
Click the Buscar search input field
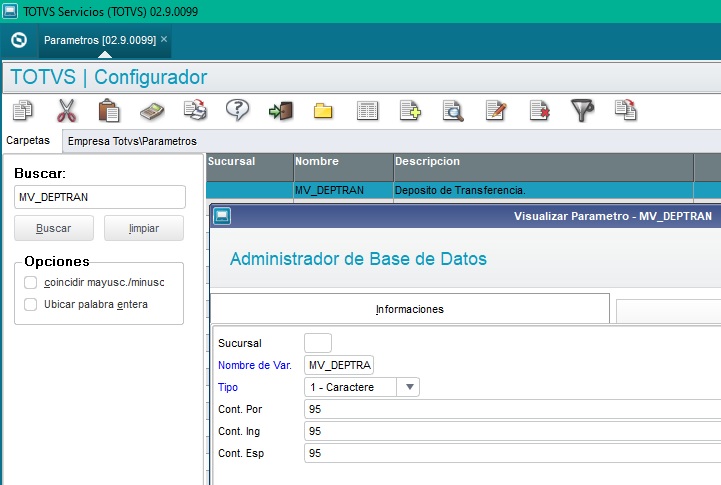(x=100, y=197)
